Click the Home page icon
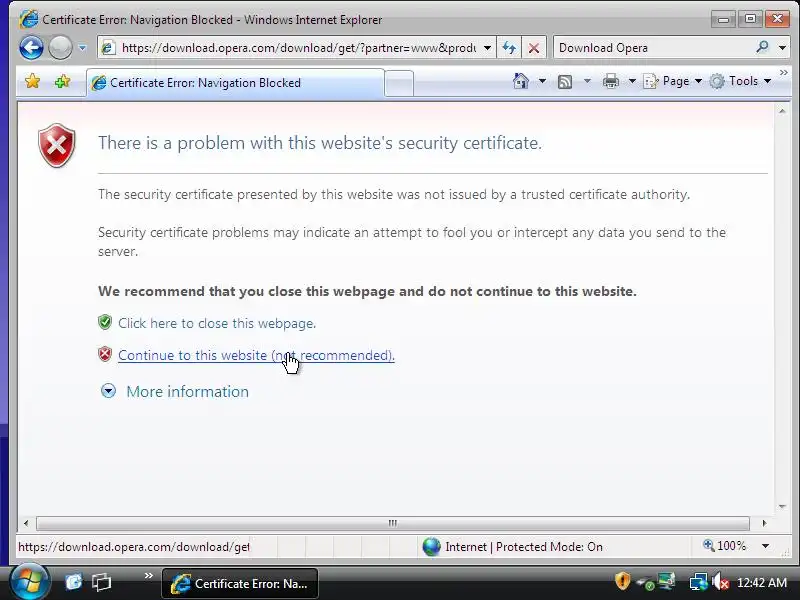800x600 pixels. 521,81
